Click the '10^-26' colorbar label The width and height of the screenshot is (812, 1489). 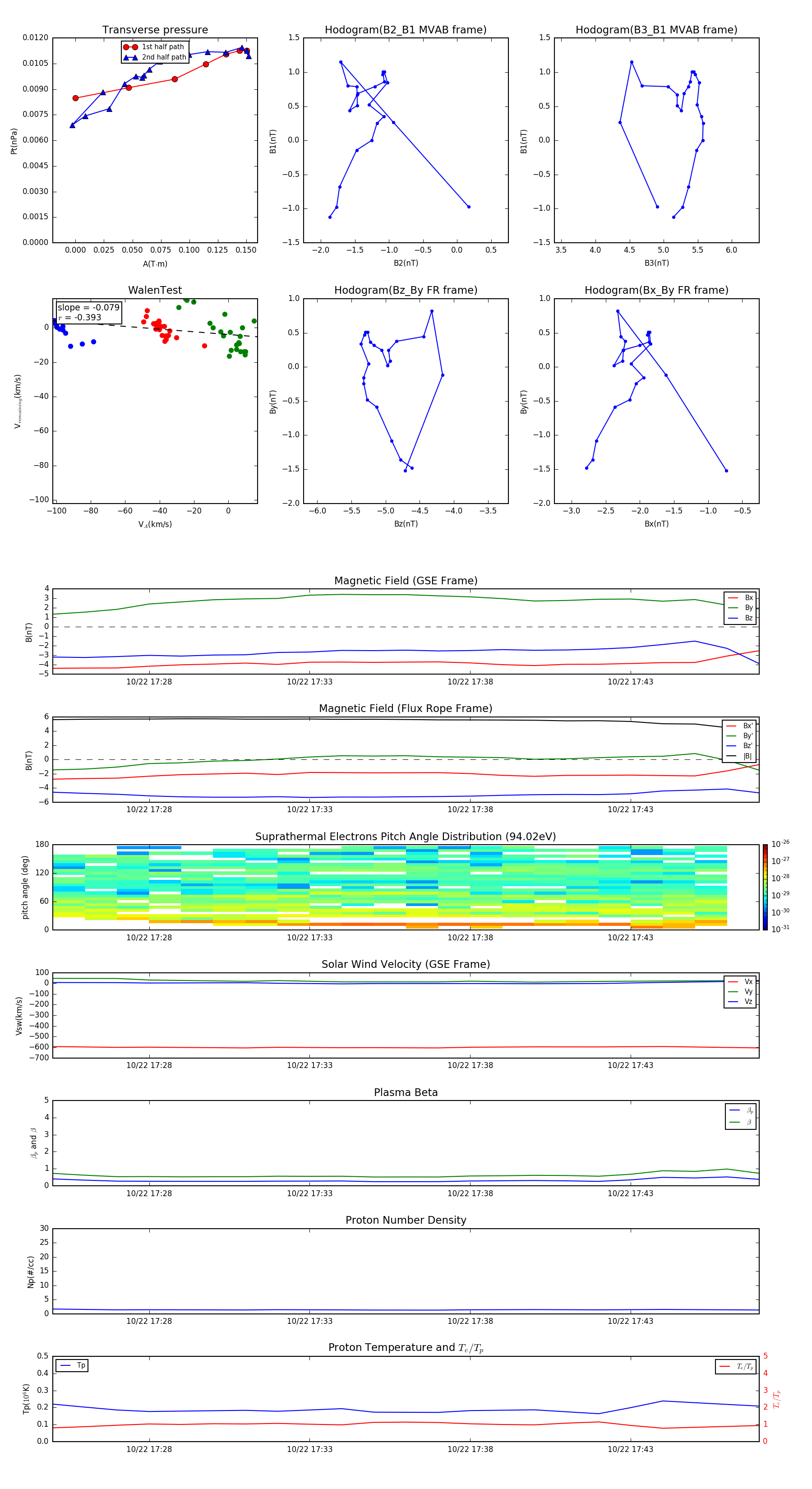point(780,844)
